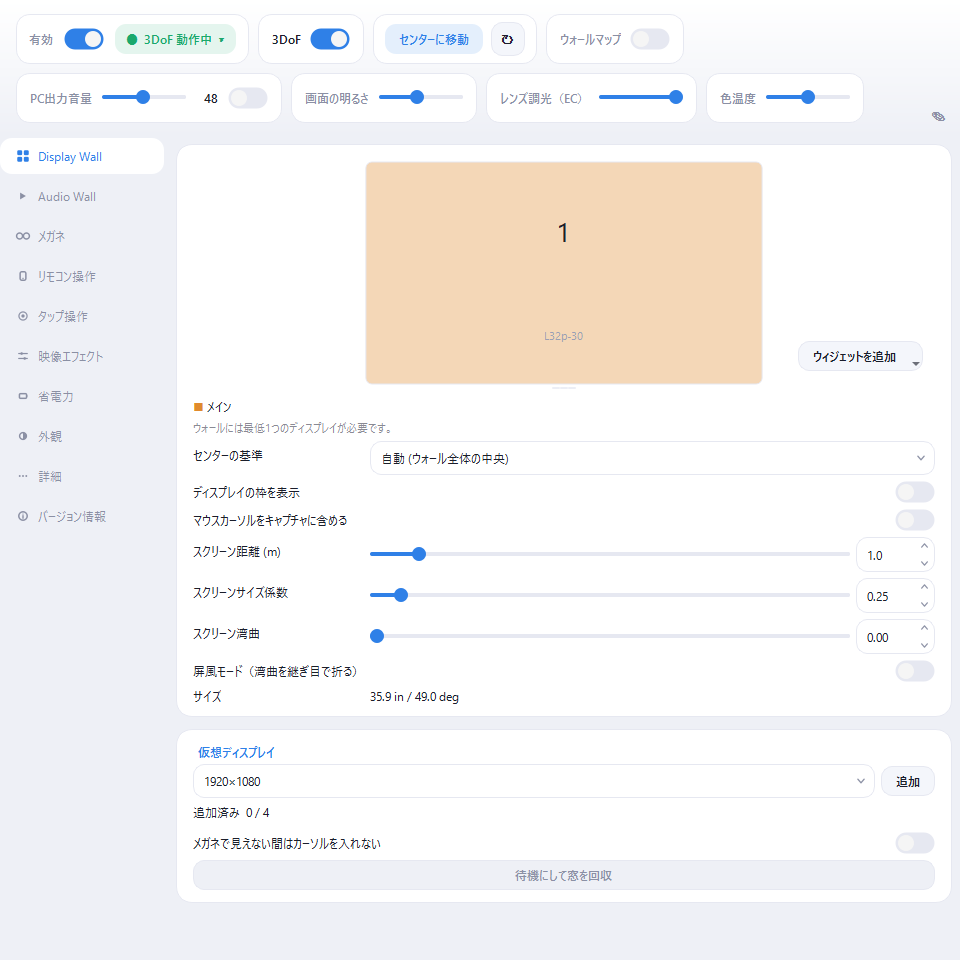Image resolution: width=960 pixels, height=960 pixels.
Task: Click the PC出力音量 slider
Action: tap(144, 97)
